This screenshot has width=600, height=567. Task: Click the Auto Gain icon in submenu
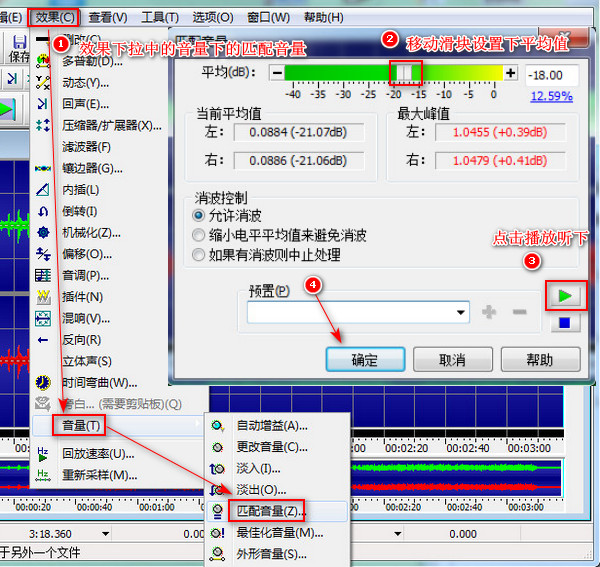tap(218, 425)
